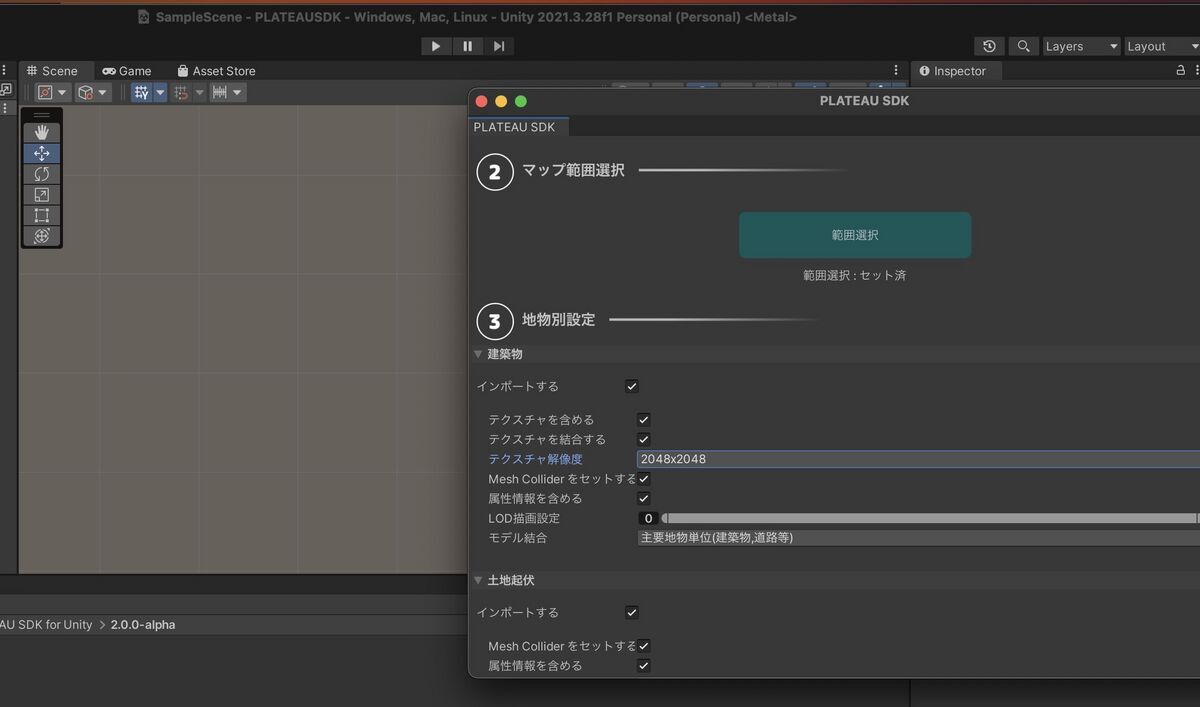Click 2.0.0-alpha in the breadcrumb path
Viewport: 1200px width, 707px height.
[143, 624]
